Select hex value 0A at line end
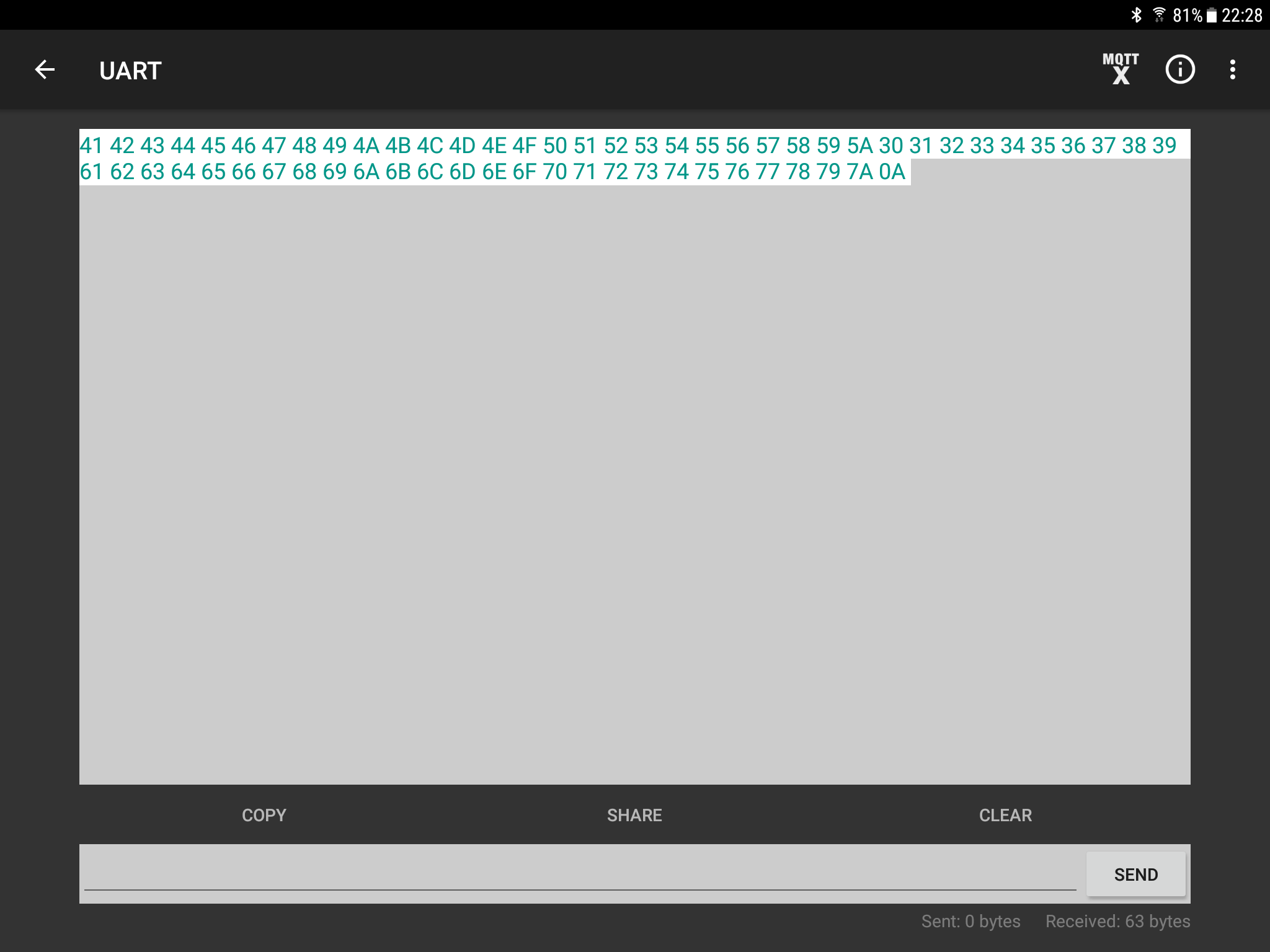Image resolution: width=1270 pixels, height=952 pixels. pyautogui.click(x=892, y=171)
